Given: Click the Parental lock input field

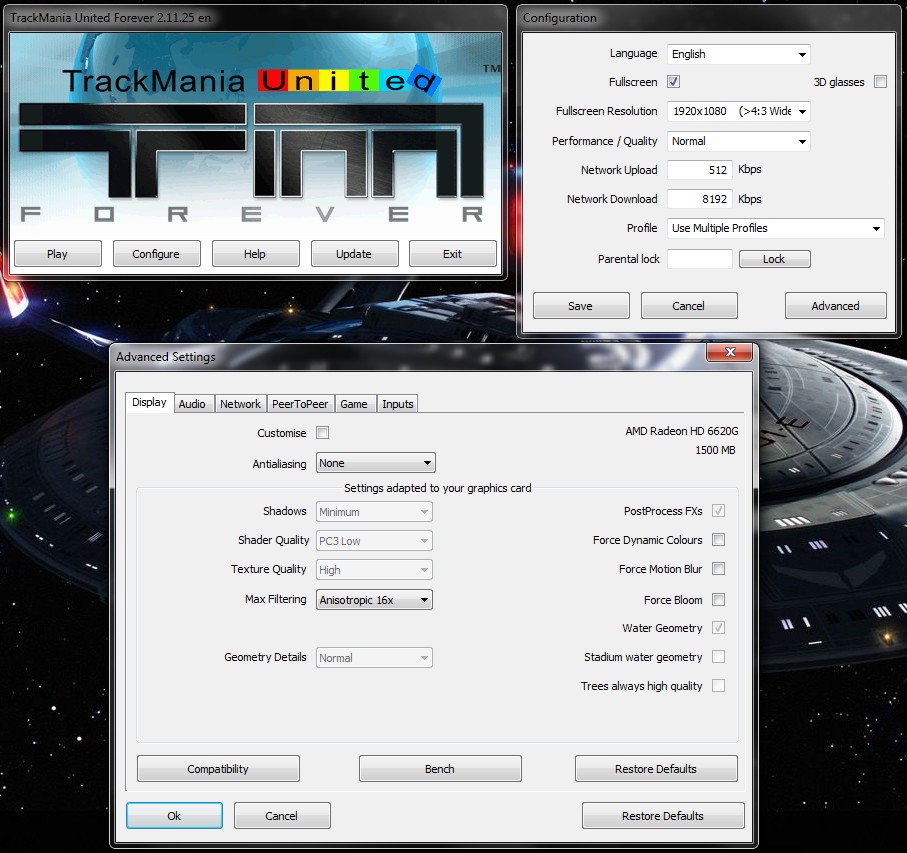Looking at the screenshot, I should point(699,259).
